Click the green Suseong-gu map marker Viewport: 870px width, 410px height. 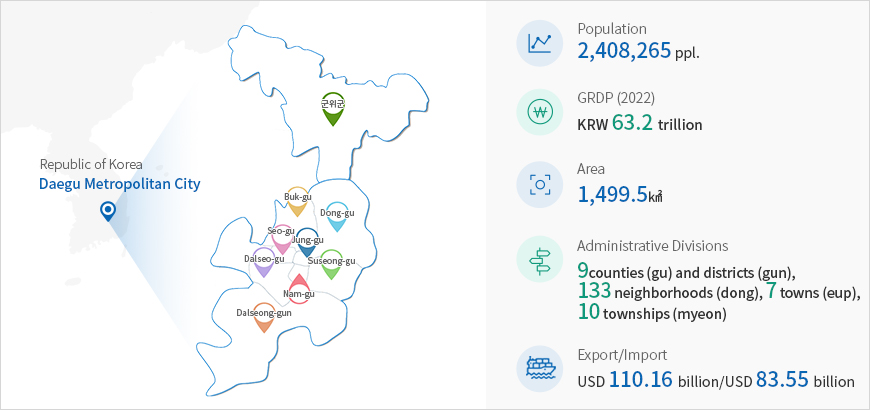point(331,265)
